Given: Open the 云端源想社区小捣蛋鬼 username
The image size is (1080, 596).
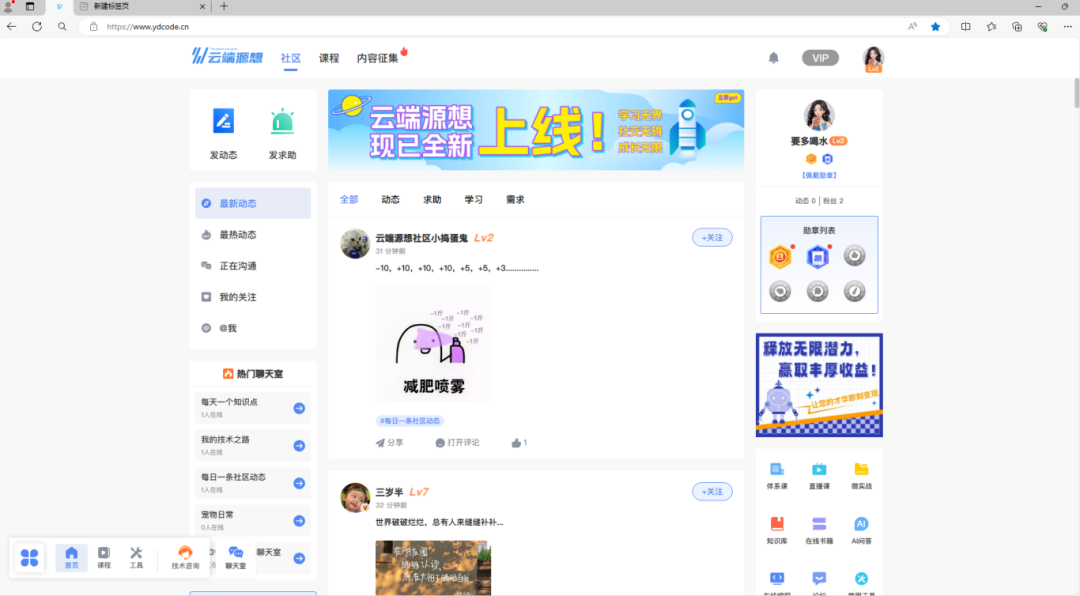Looking at the screenshot, I should (x=422, y=238).
